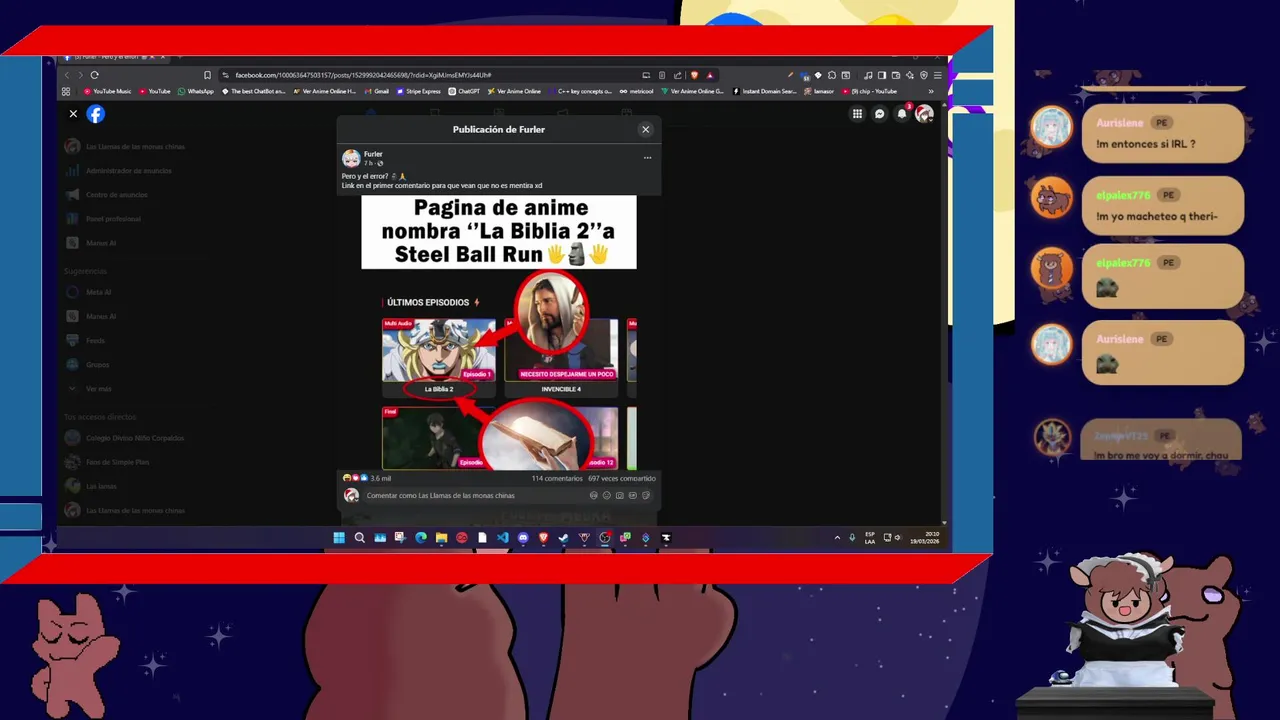Screen dimensions: 1280x720
Task: Open the Gmail bookmark
Action: [377, 91]
